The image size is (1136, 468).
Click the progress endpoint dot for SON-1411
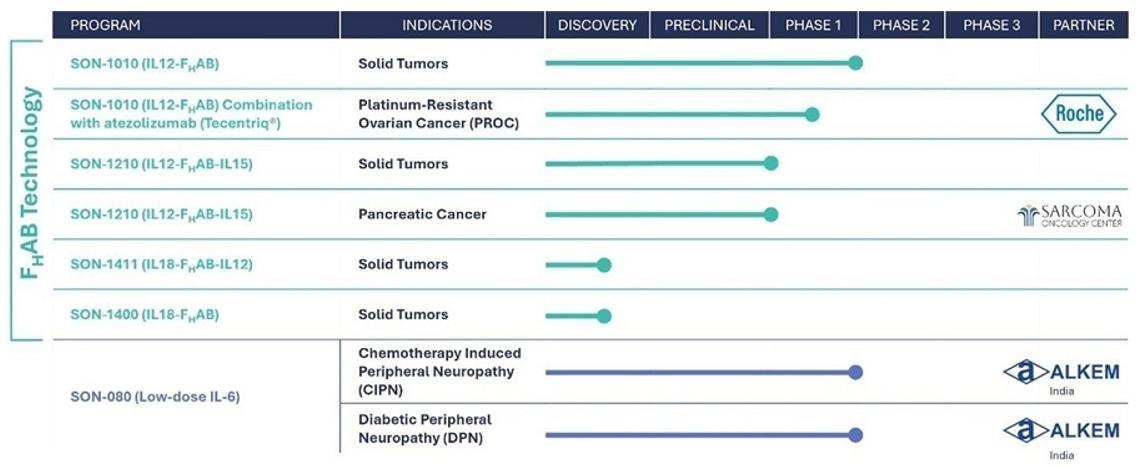604,265
